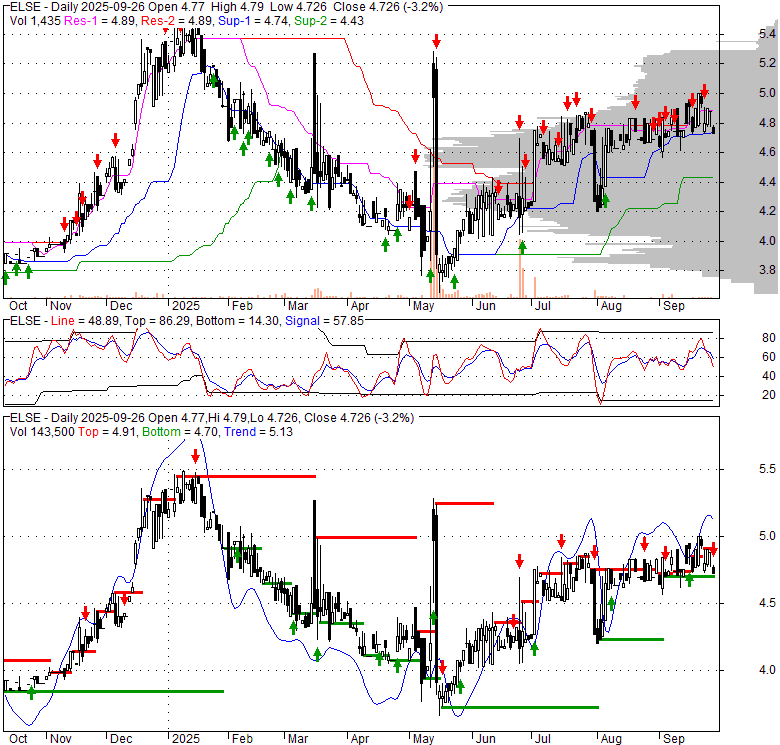
Task: Click 'May' on the top chart time axis
Action: tap(423, 306)
